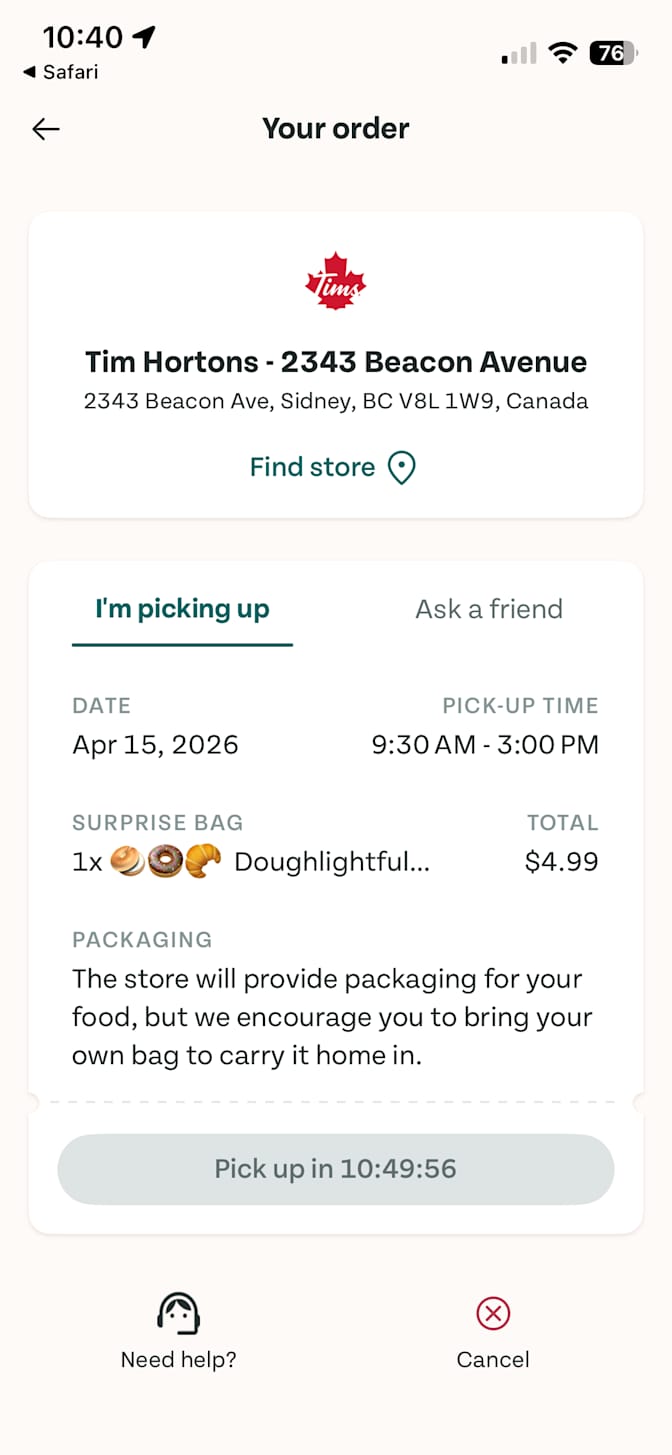This screenshot has height=1455, width=672.
Task: Select the "I'm picking up" tab
Action: click(x=182, y=609)
